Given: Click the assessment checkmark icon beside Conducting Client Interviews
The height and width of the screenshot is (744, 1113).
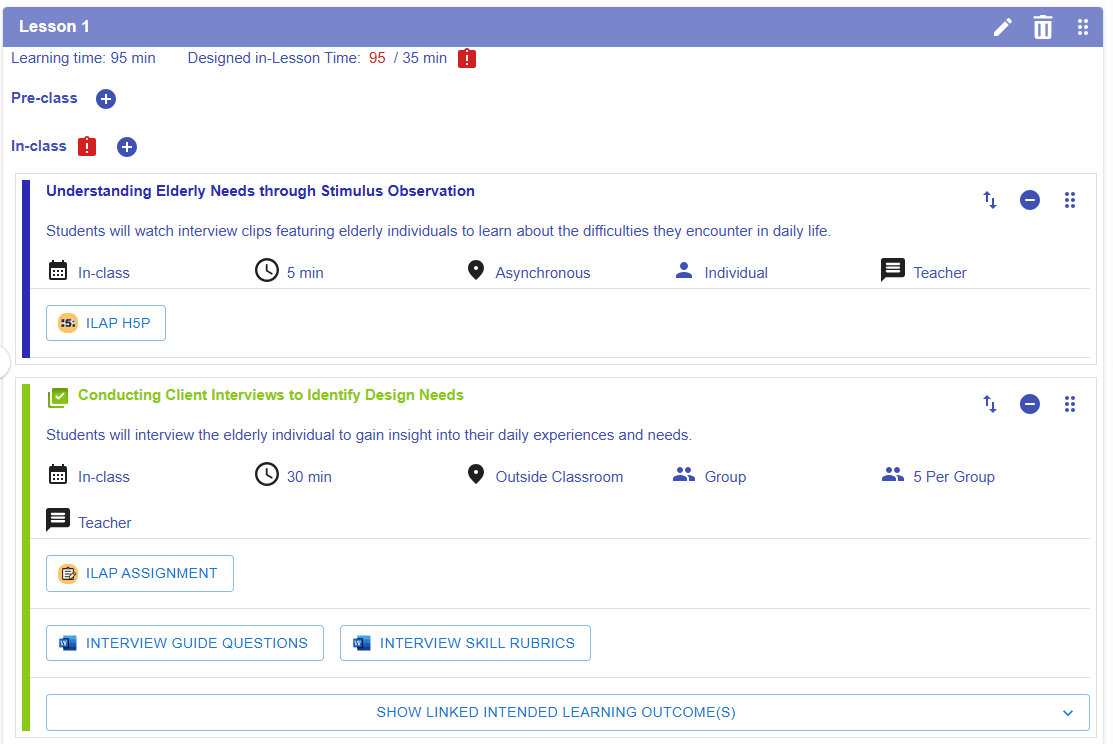Looking at the screenshot, I should 58,397.
